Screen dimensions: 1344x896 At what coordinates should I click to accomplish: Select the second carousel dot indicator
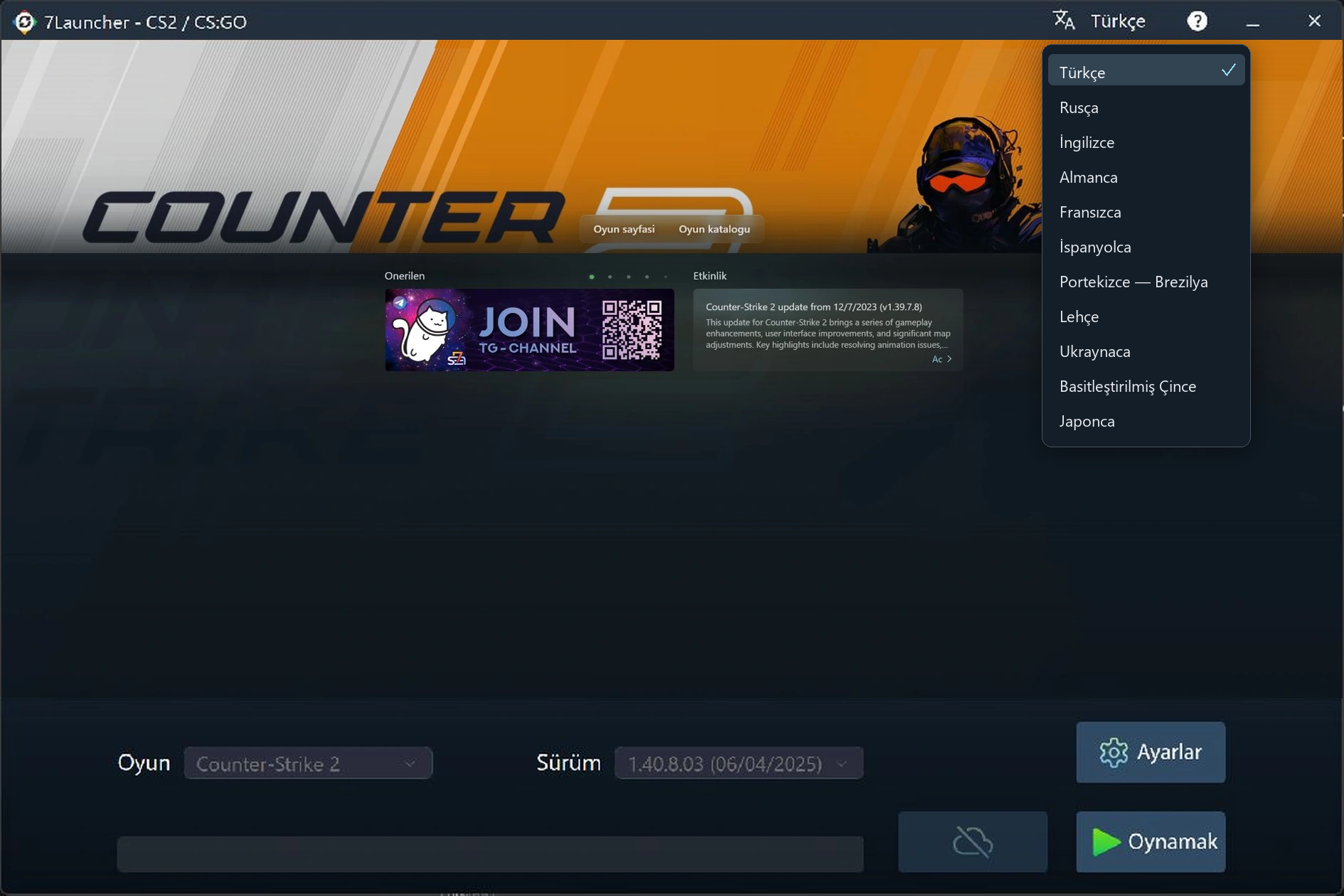[x=610, y=277]
